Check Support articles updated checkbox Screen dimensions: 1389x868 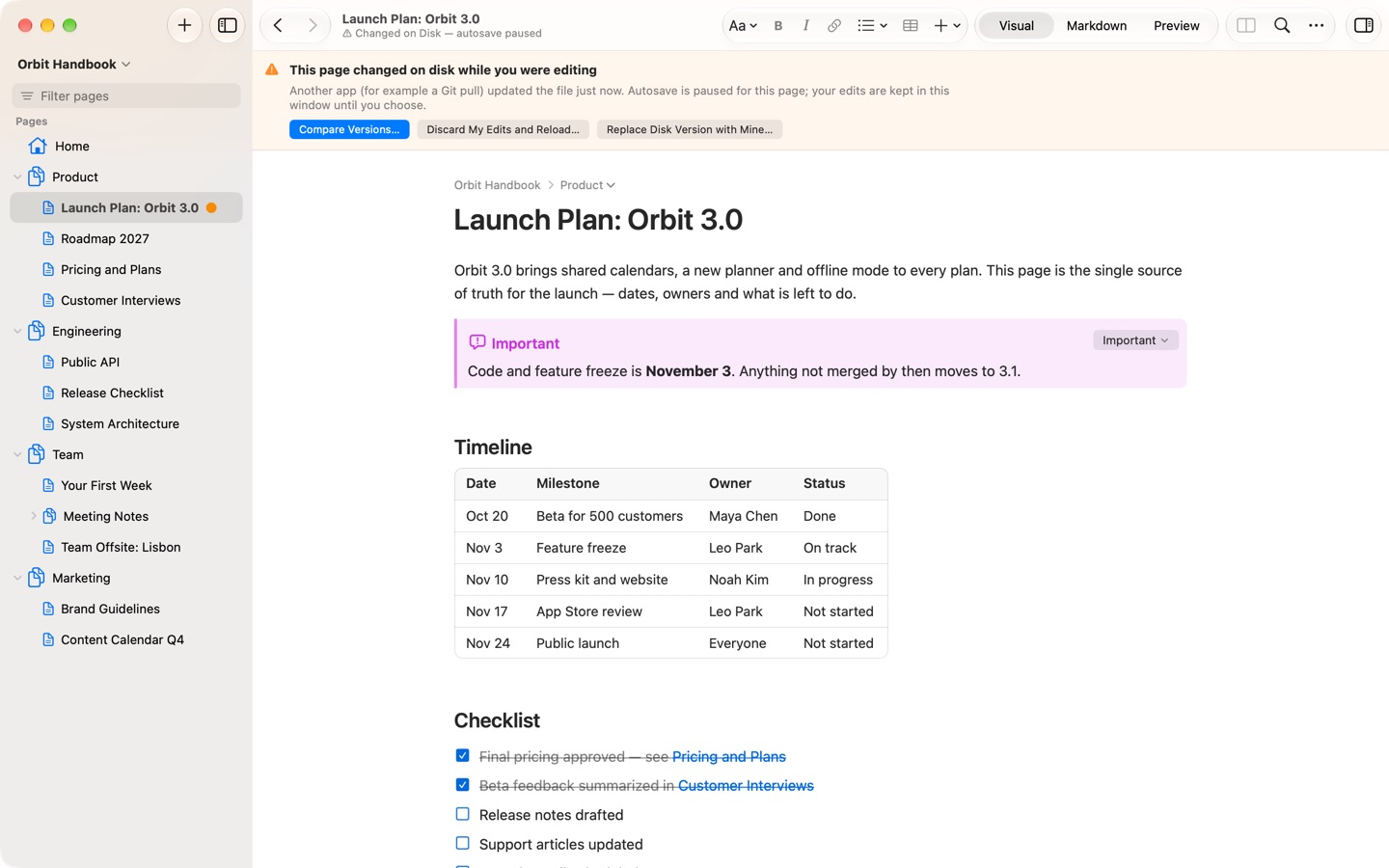pyautogui.click(x=463, y=843)
